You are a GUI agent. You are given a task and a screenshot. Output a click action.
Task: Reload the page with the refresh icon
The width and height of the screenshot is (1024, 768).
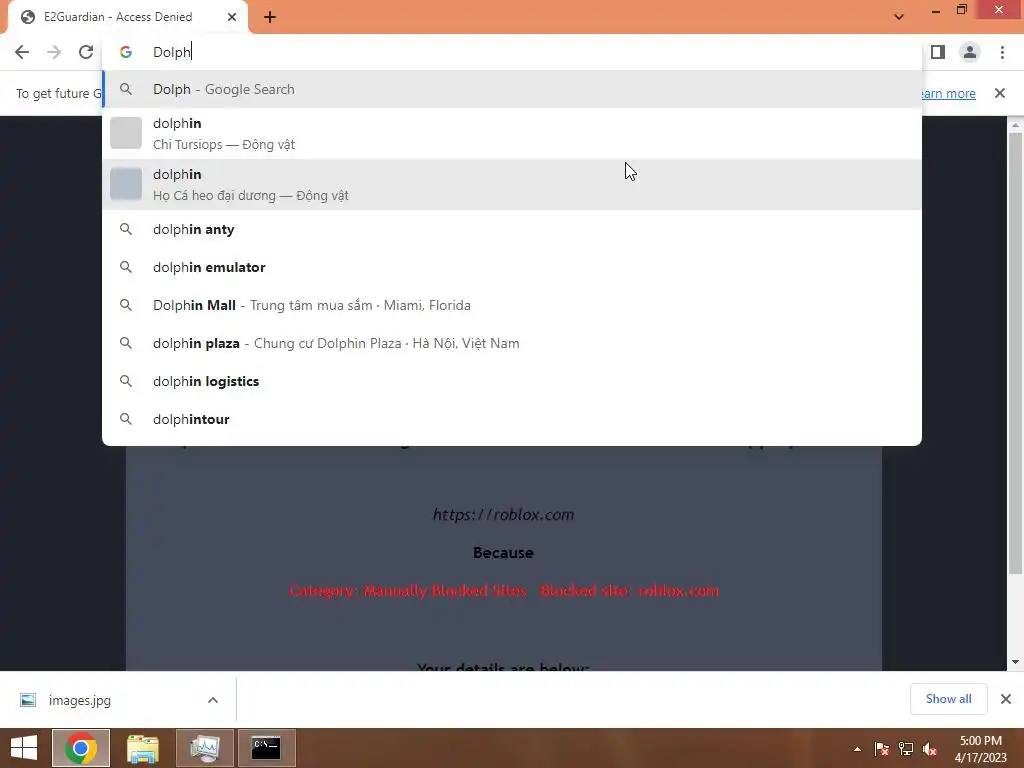86,52
